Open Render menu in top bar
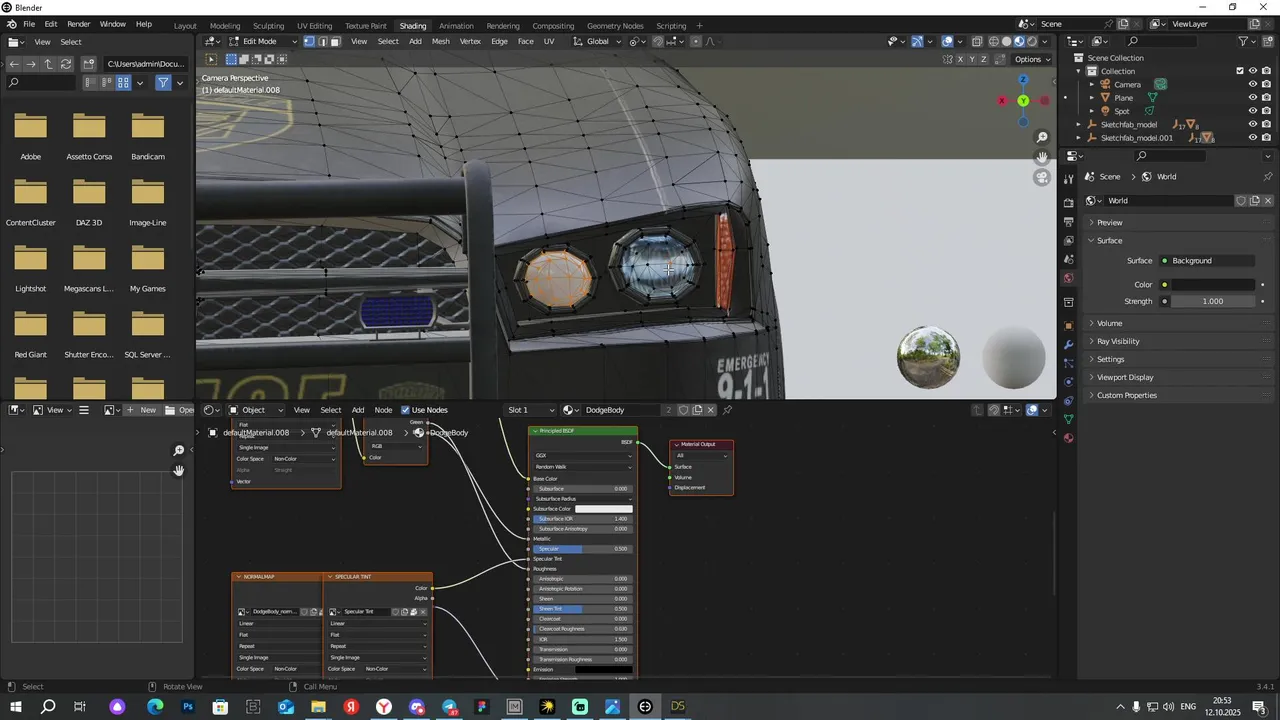Screen dimensions: 1280x720 pyautogui.click(x=78, y=24)
